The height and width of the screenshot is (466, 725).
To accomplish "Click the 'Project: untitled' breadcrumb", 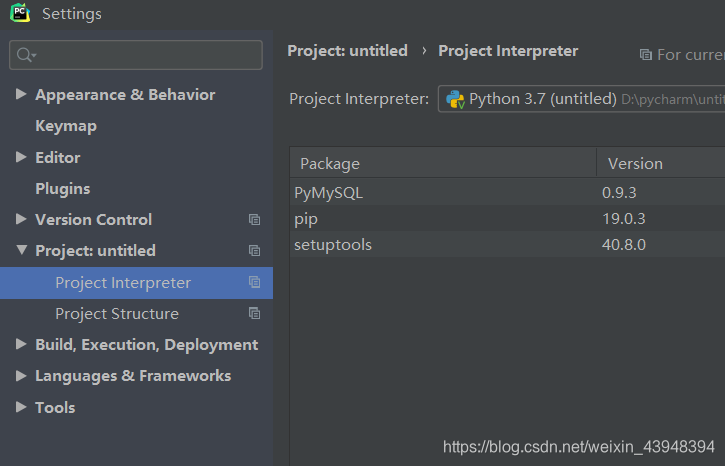I will 348,51.
